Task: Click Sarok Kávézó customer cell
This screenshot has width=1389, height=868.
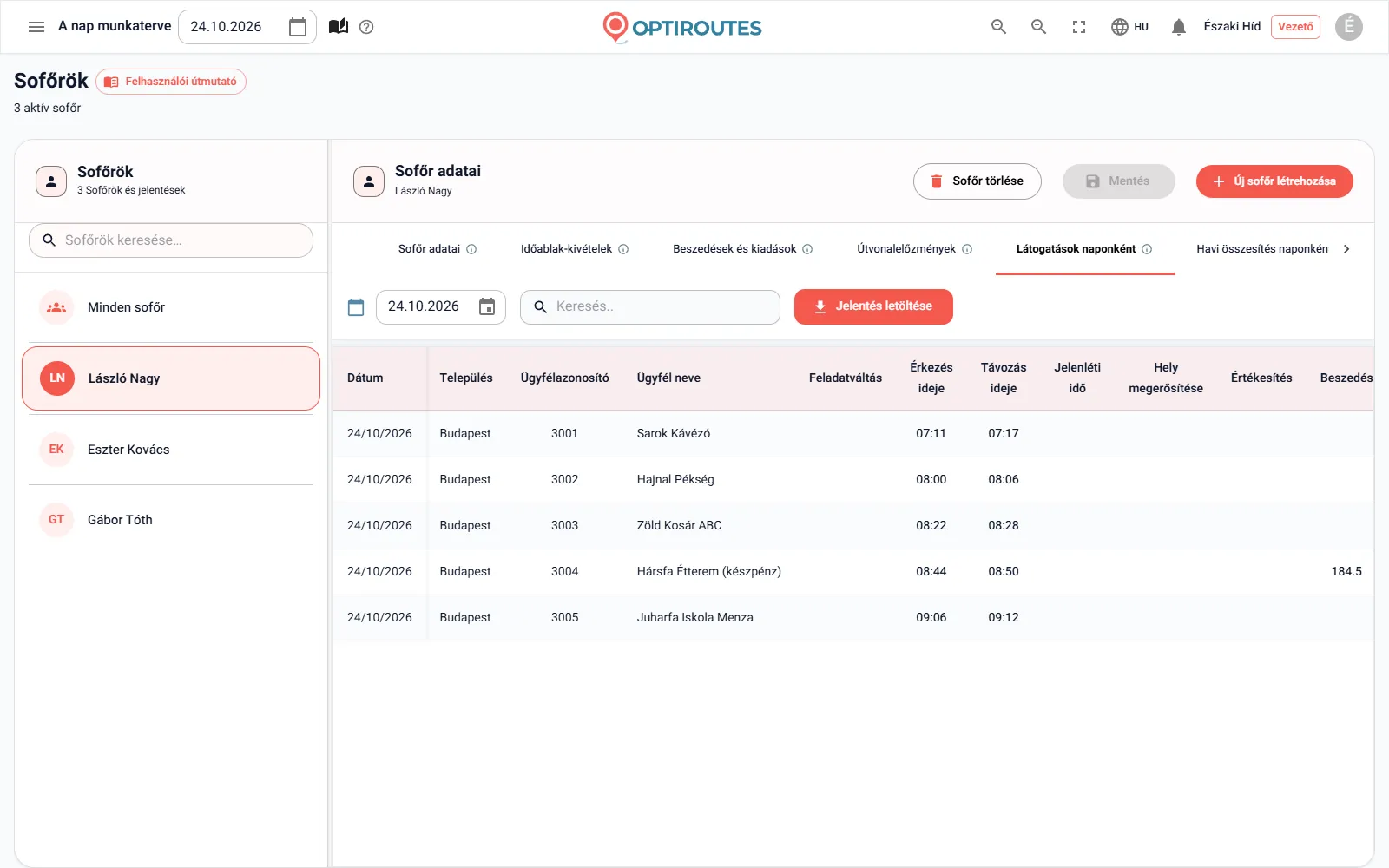Action: click(x=674, y=434)
